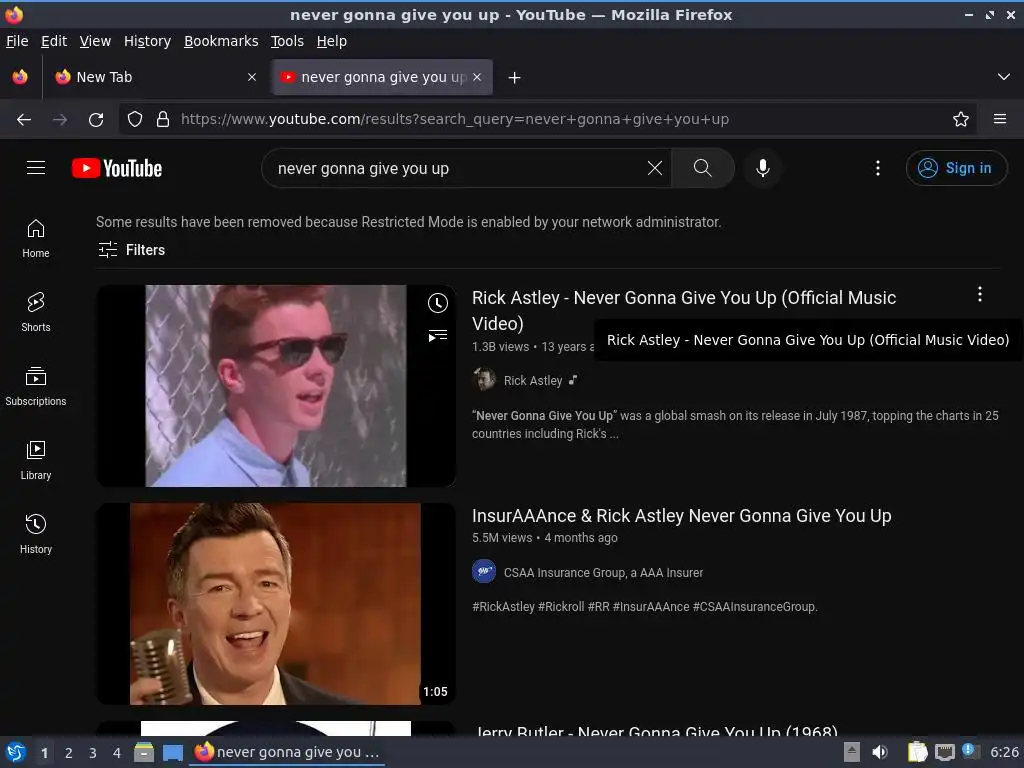Switch to workspace 3 in taskbar
This screenshot has height=768, width=1024.
click(x=93, y=753)
